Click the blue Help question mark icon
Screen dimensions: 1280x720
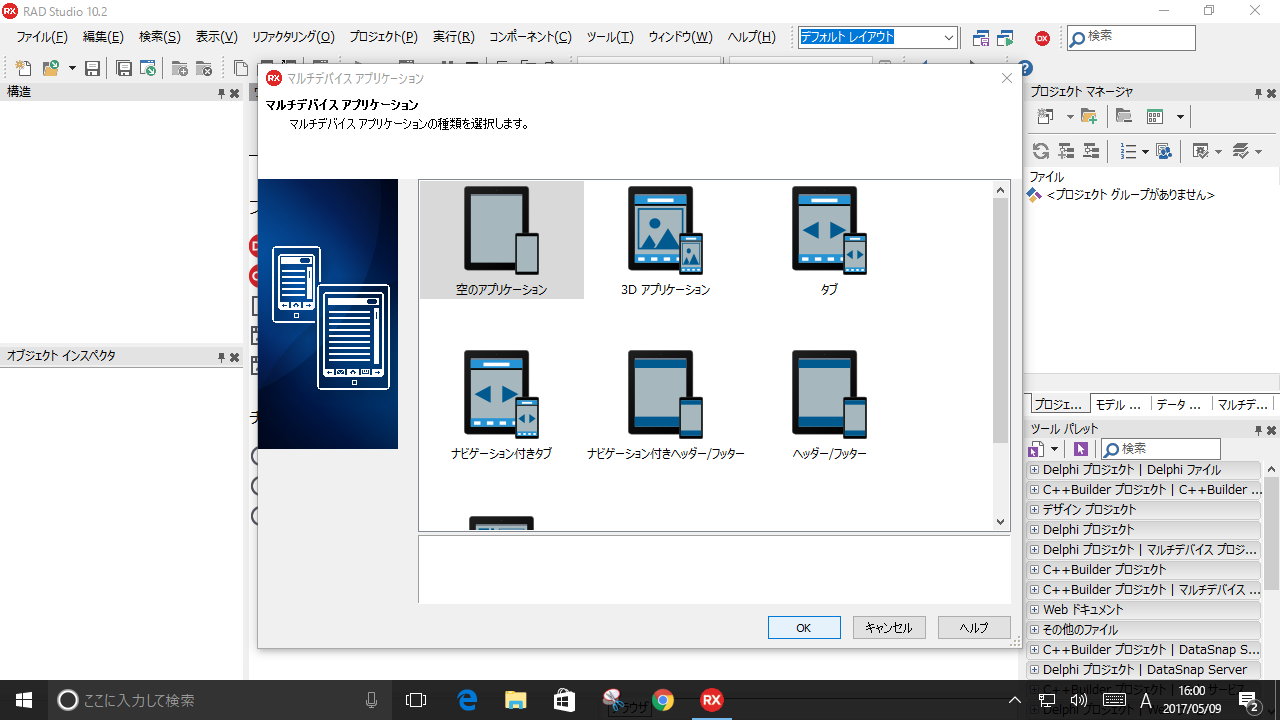tap(1025, 68)
